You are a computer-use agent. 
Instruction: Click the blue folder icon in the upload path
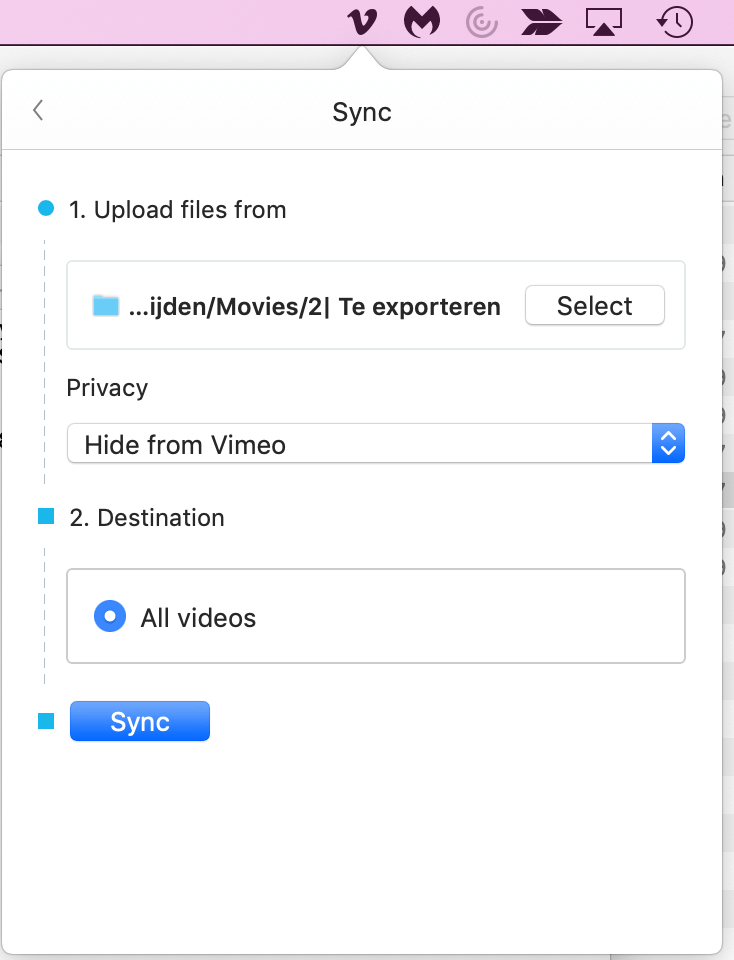[105, 306]
